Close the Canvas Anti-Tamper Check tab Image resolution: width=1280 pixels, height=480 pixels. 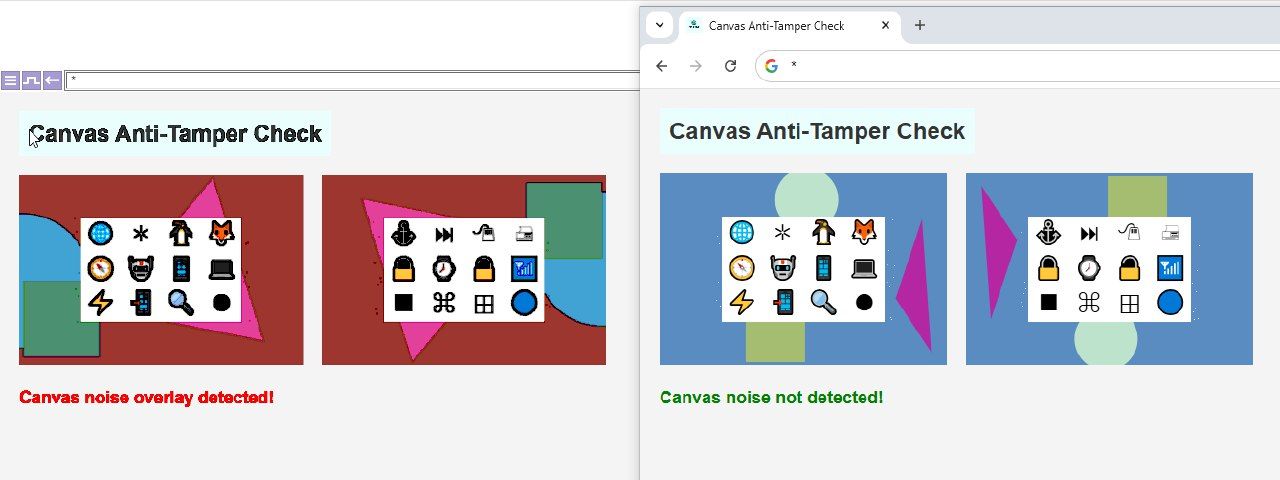tap(885, 26)
